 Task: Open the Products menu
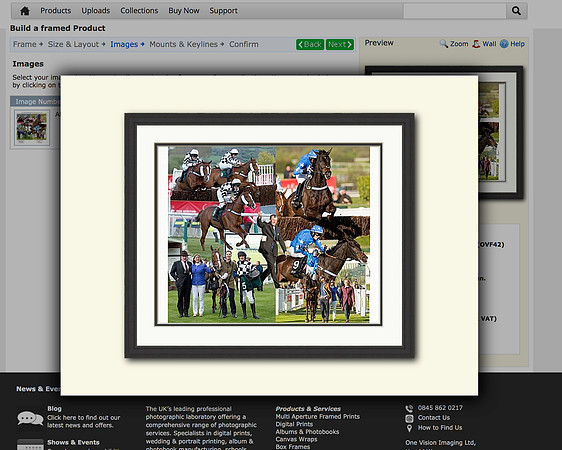pyautogui.click(x=56, y=11)
